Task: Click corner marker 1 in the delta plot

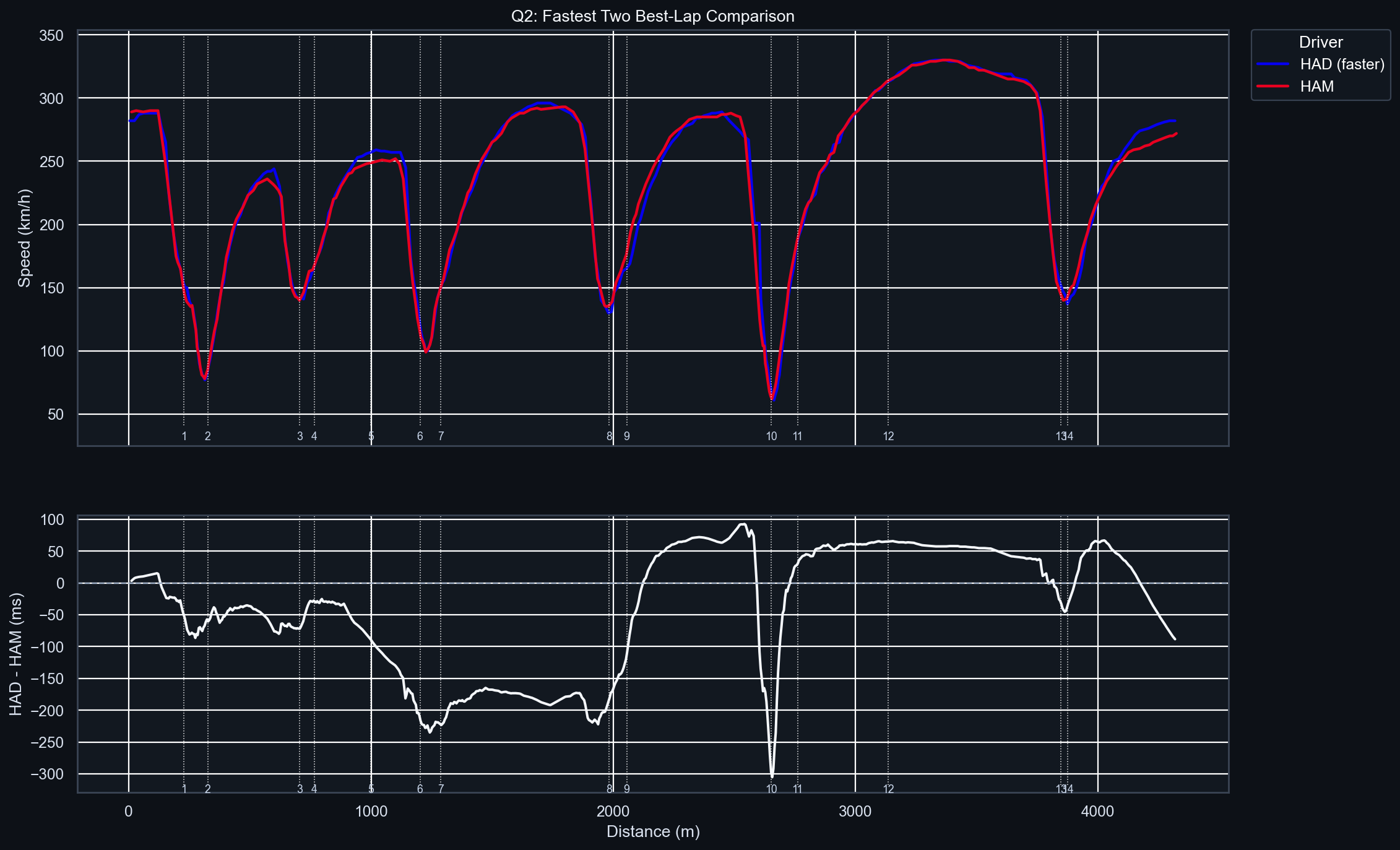Action: coord(184,789)
